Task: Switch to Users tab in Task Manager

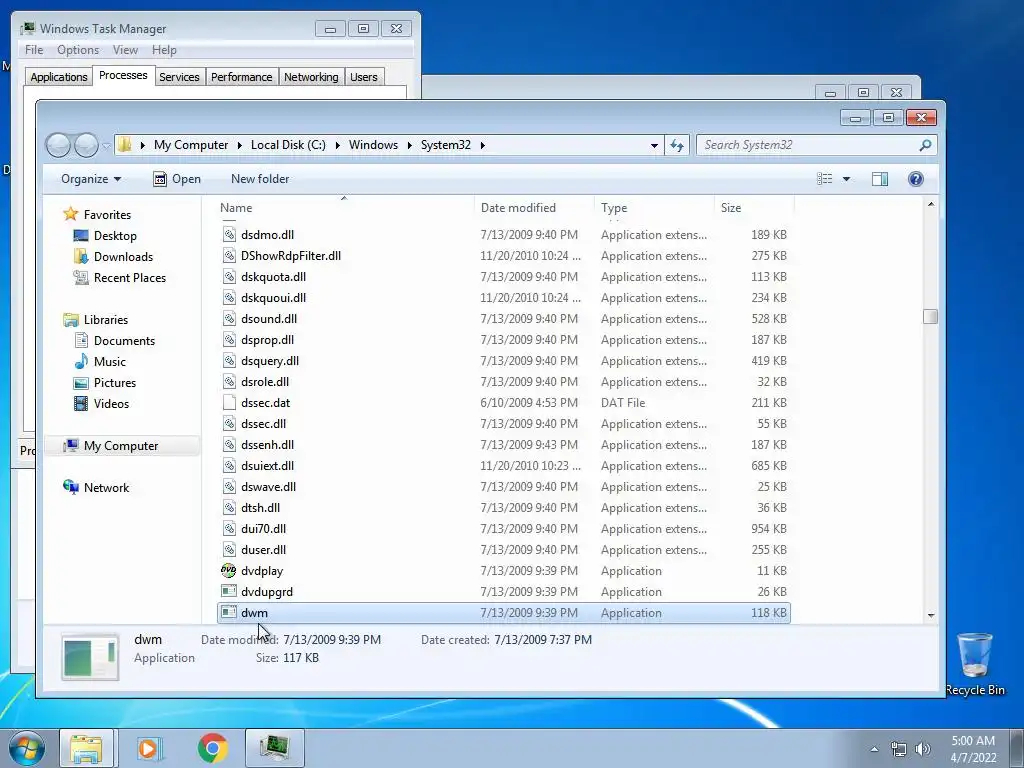Action: click(x=364, y=77)
